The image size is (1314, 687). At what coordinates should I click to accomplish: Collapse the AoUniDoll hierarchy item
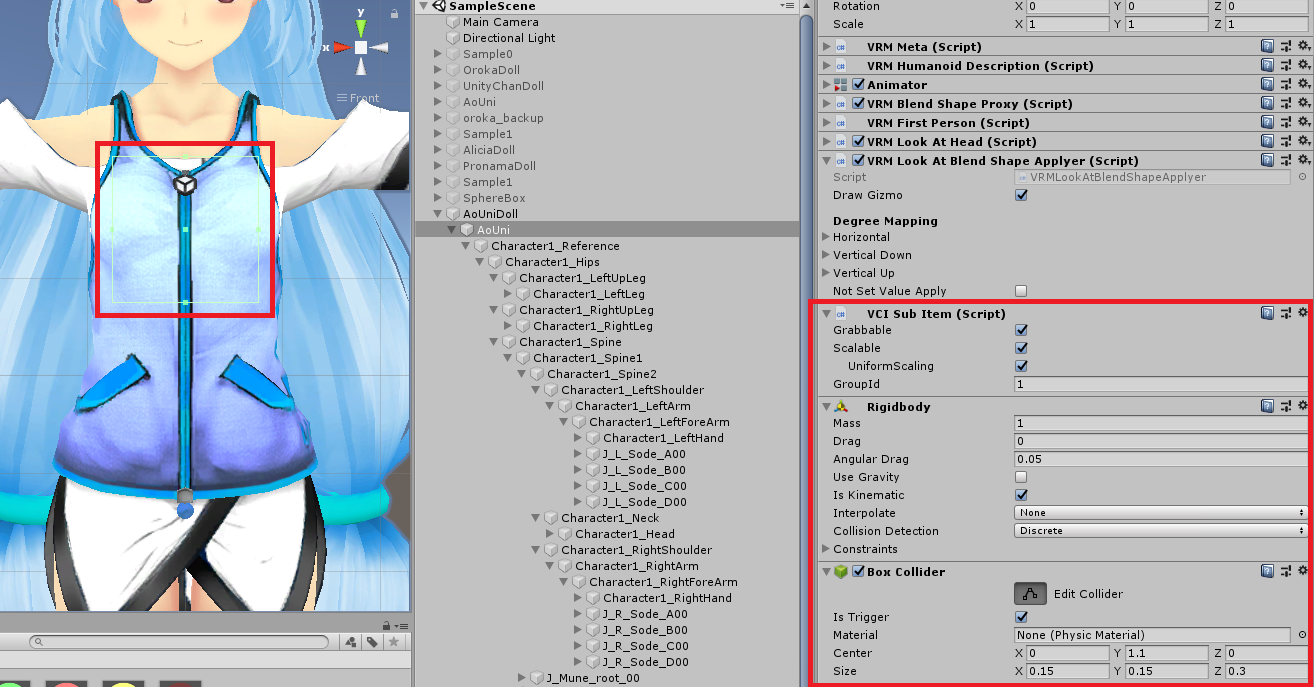pyautogui.click(x=438, y=214)
